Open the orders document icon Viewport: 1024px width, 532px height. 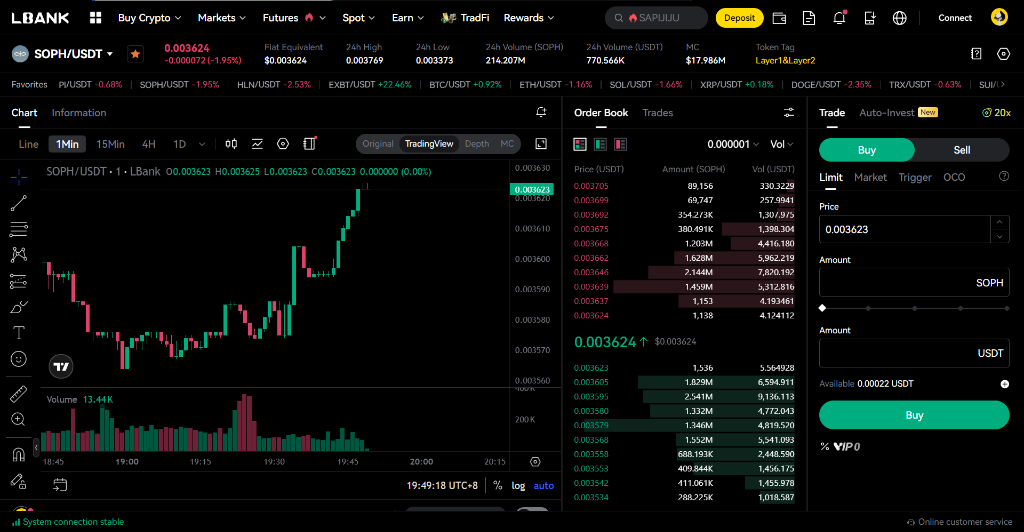[x=808, y=18]
